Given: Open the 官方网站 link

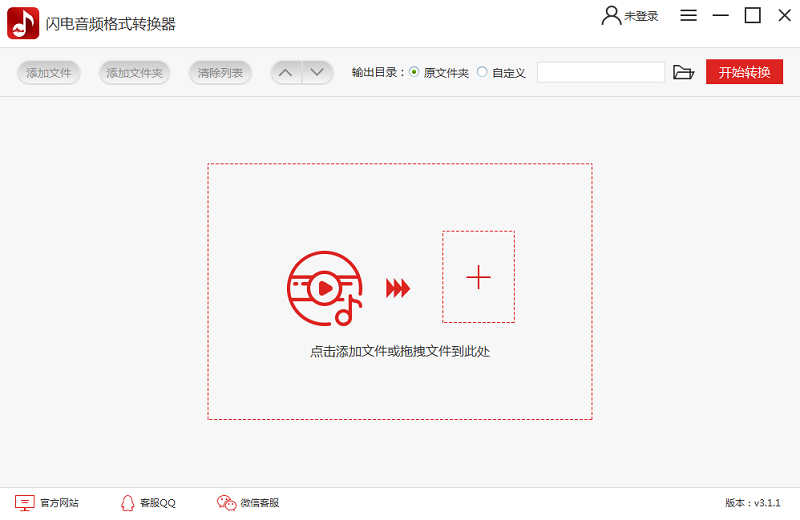Looking at the screenshot, I should (x=60, y=503).
